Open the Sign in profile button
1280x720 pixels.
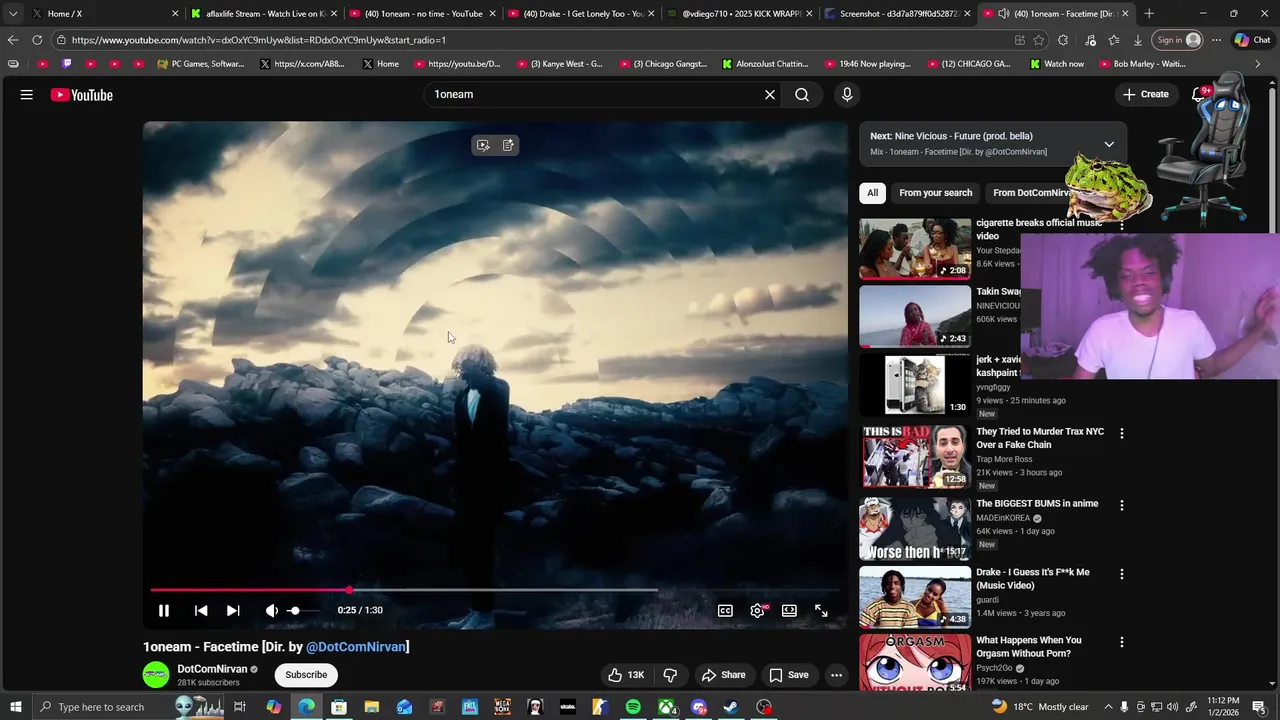[1177, 40]
